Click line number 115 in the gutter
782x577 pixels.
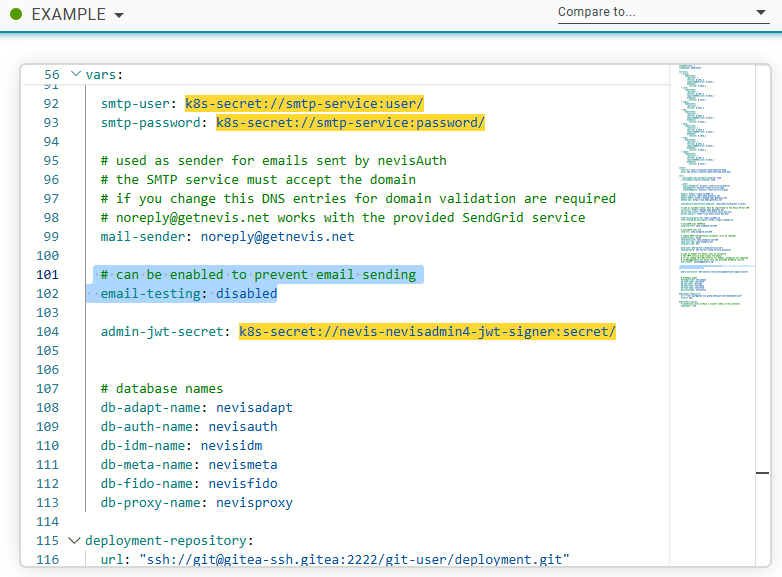pyautogui.click(x=47, y=541)
